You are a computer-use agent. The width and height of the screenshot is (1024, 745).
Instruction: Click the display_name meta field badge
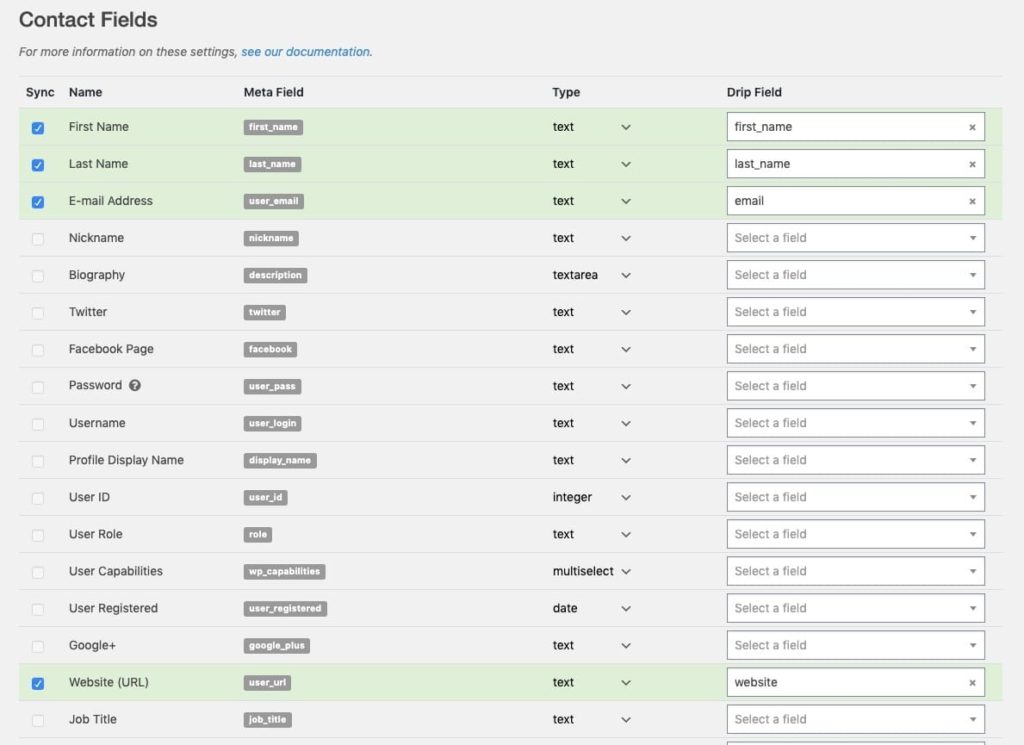(280, 460)
